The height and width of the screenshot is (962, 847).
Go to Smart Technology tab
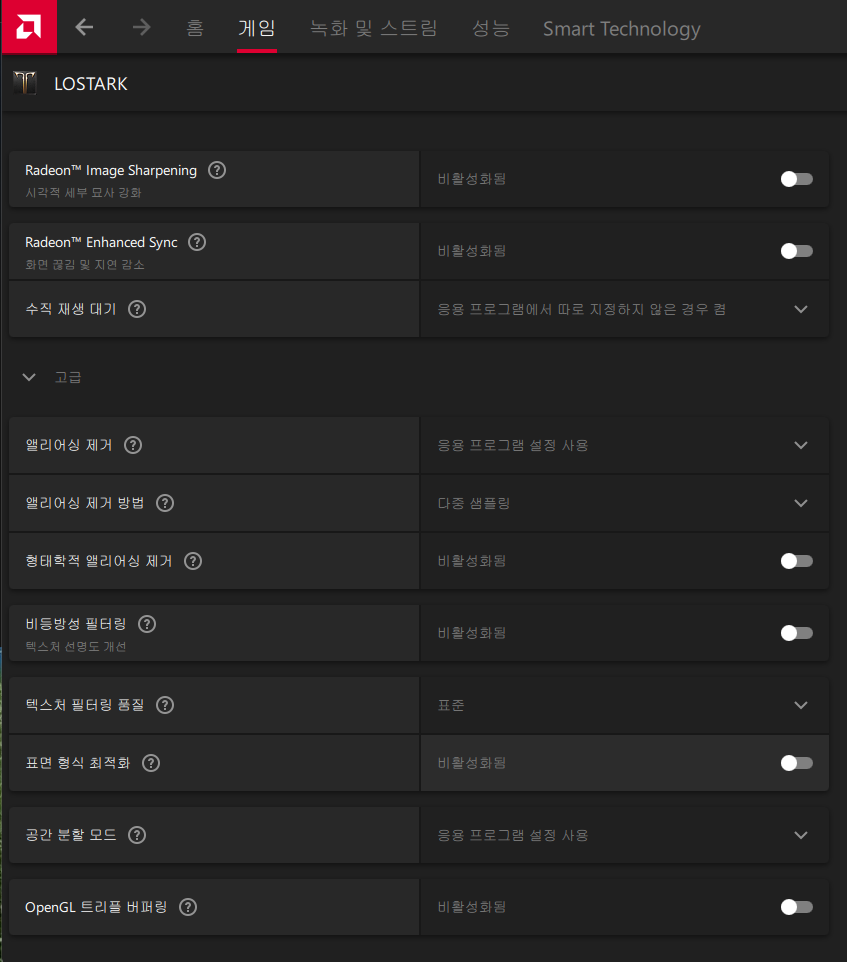pos(621,28)
